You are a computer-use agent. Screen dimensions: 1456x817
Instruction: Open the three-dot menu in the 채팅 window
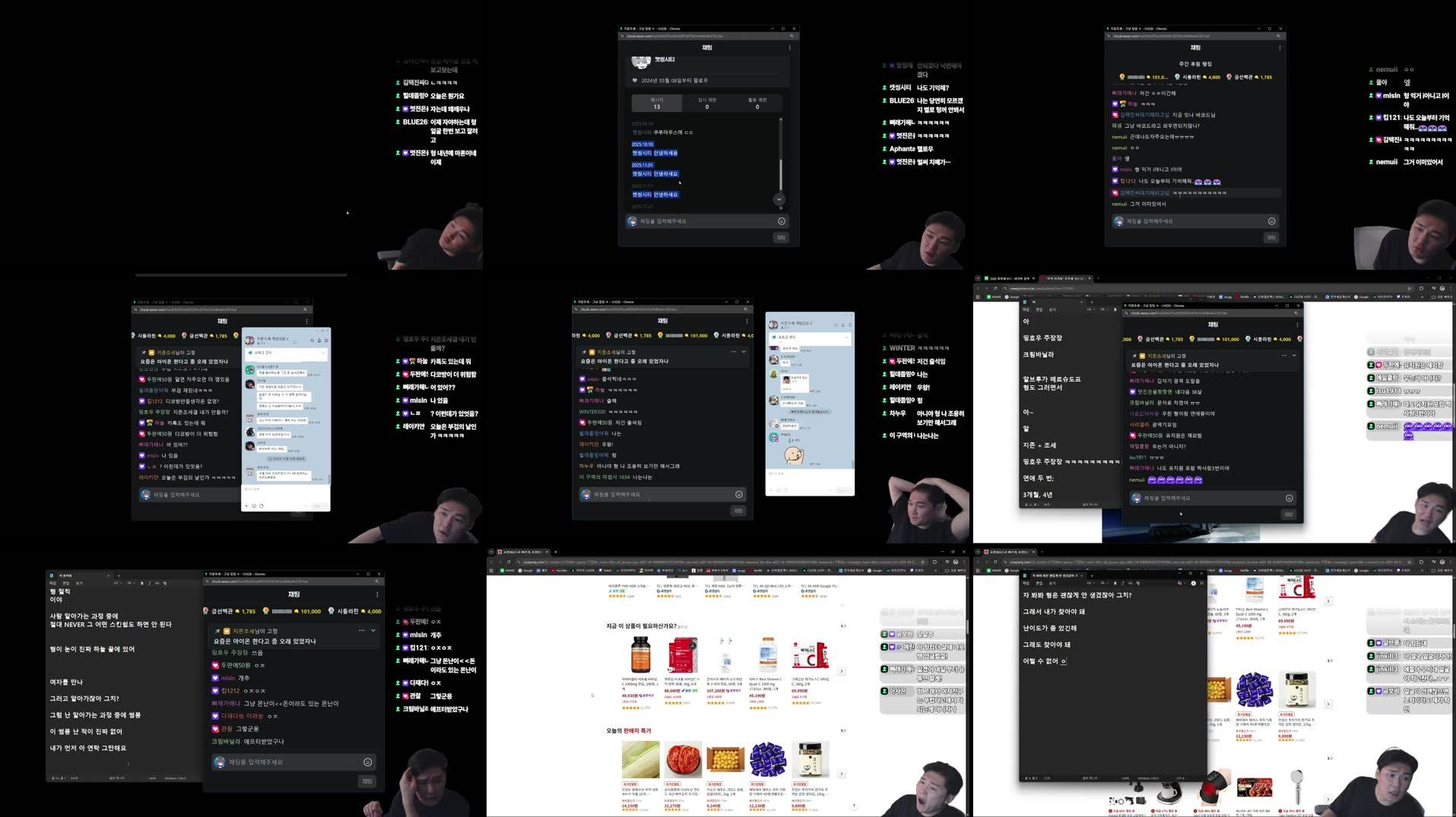789,47
